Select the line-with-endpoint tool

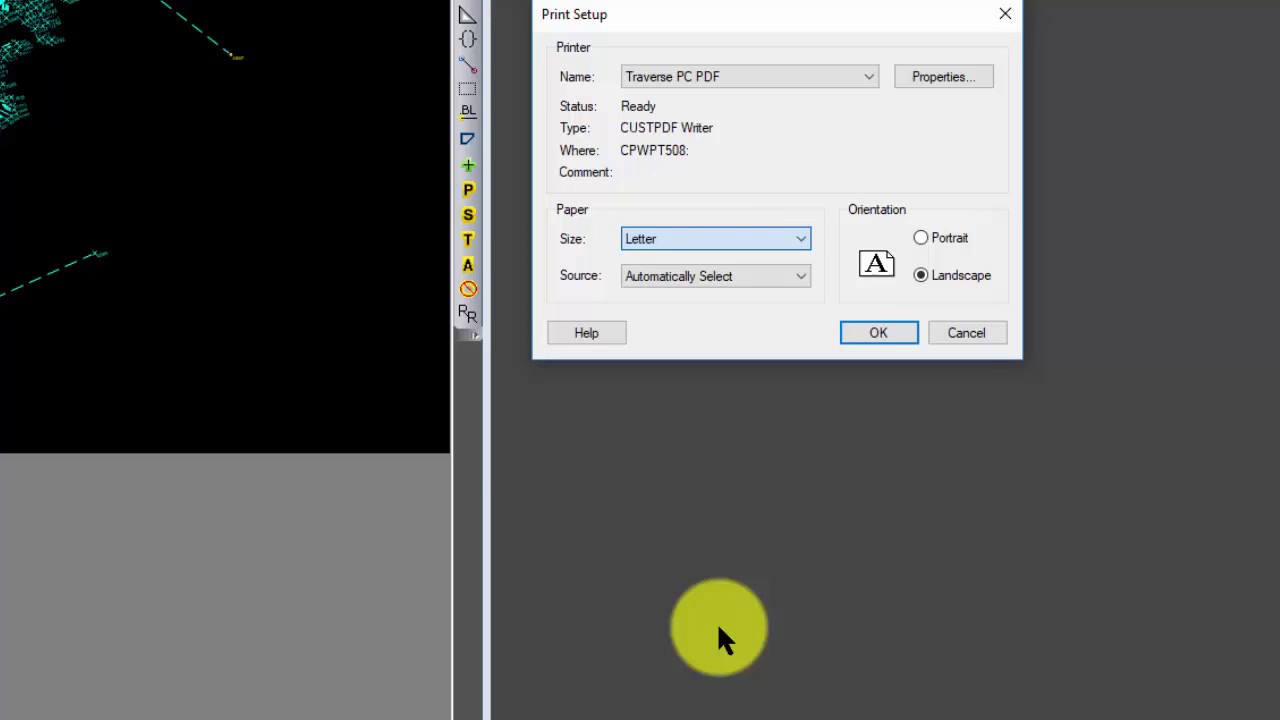click(x=467, y=65)
